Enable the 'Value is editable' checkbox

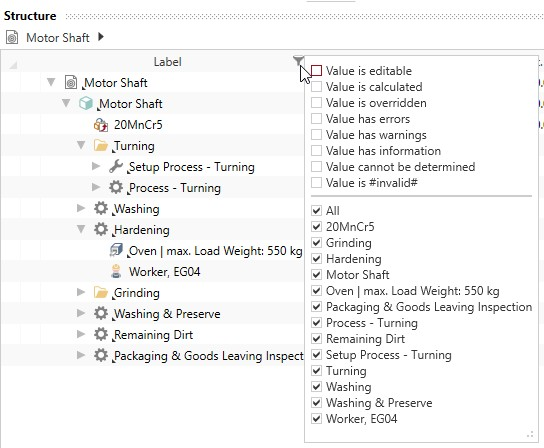316,70
